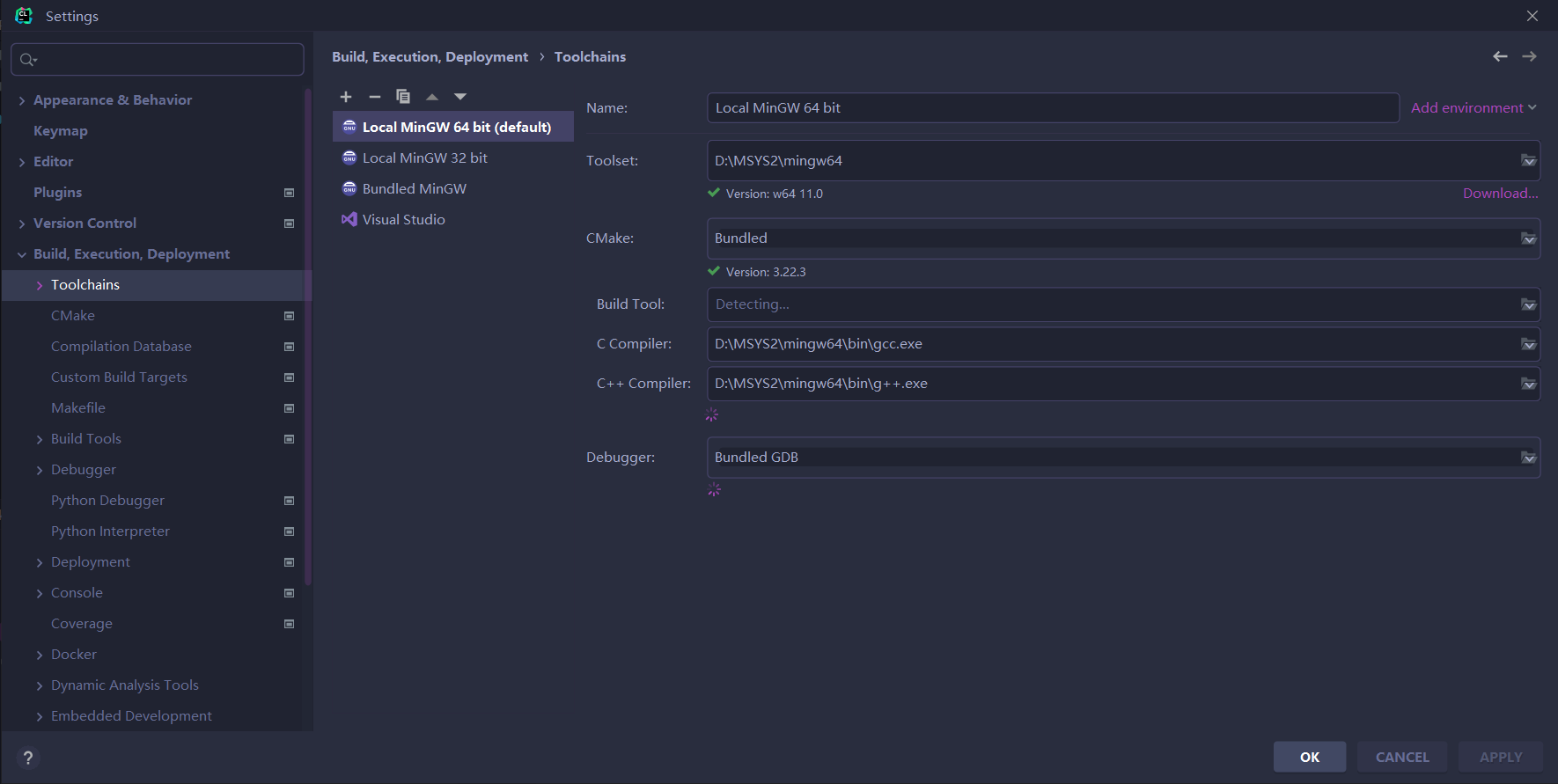
Task: Browse for the C++ Compiler path
Action: [x=1529, y=384]
